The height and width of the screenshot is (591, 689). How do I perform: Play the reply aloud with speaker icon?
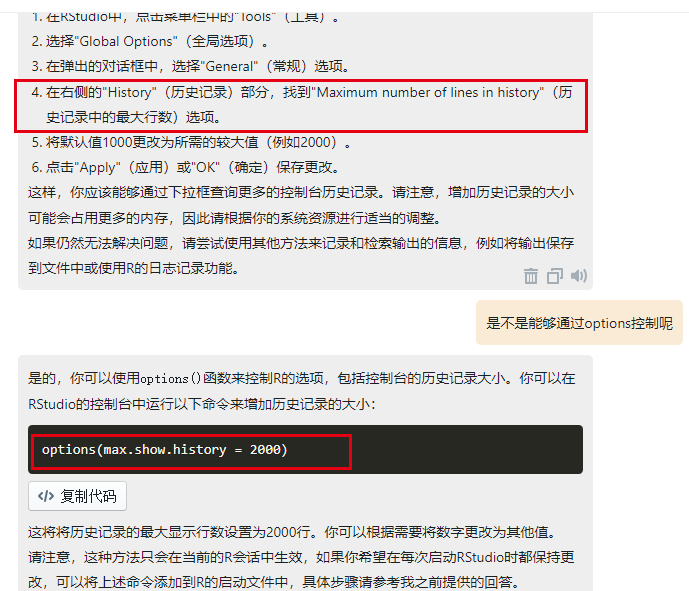point(579,276)
